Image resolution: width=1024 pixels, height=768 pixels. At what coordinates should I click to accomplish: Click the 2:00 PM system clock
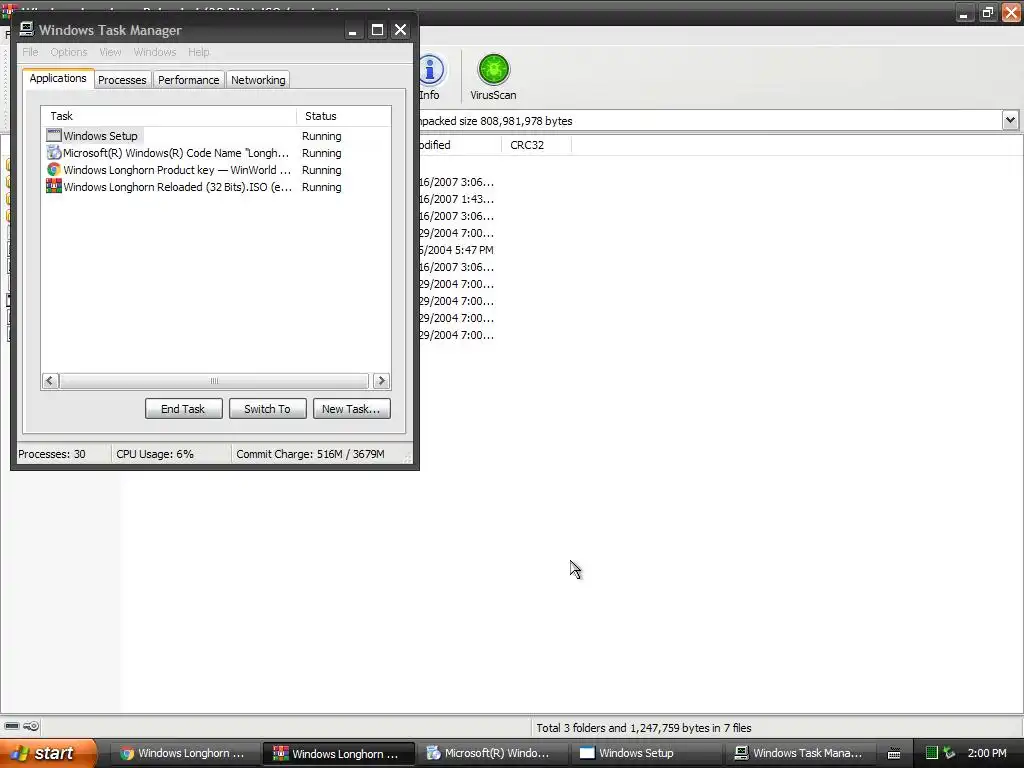click(x=987, y=753)
